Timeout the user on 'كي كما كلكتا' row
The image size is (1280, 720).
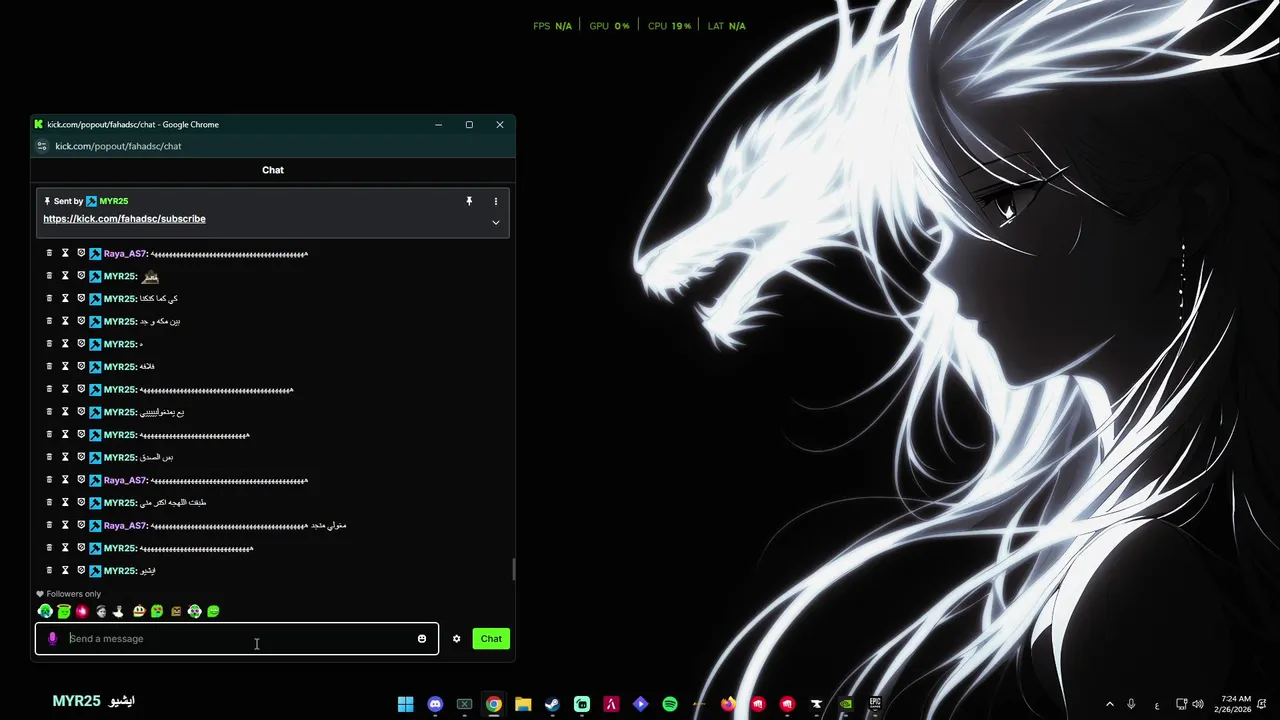tap(65, 298)
